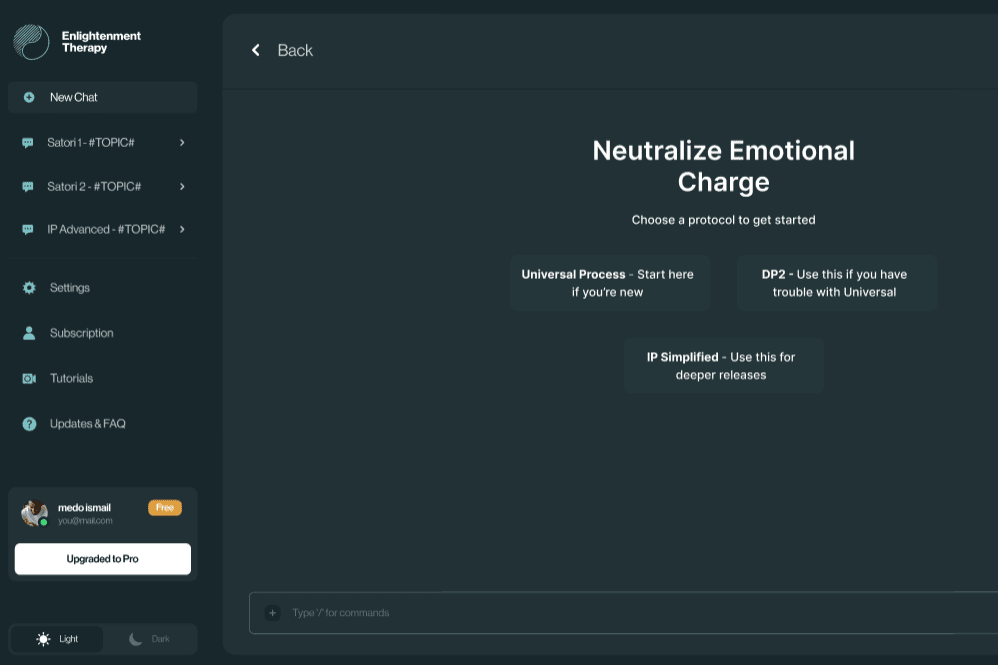Click the medo ismail profile avatar
The height and width of the screenshot is (665, 998).
(35, 513)
